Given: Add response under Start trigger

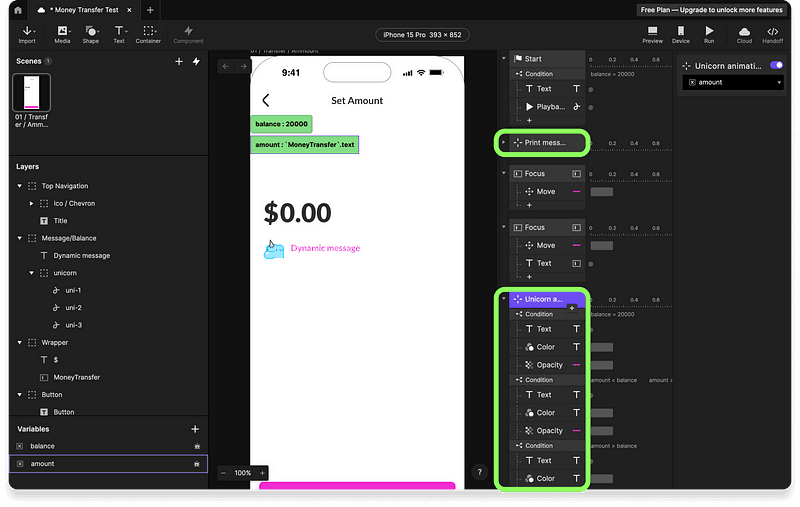Looking at the screenshot, I should point(529,120).
